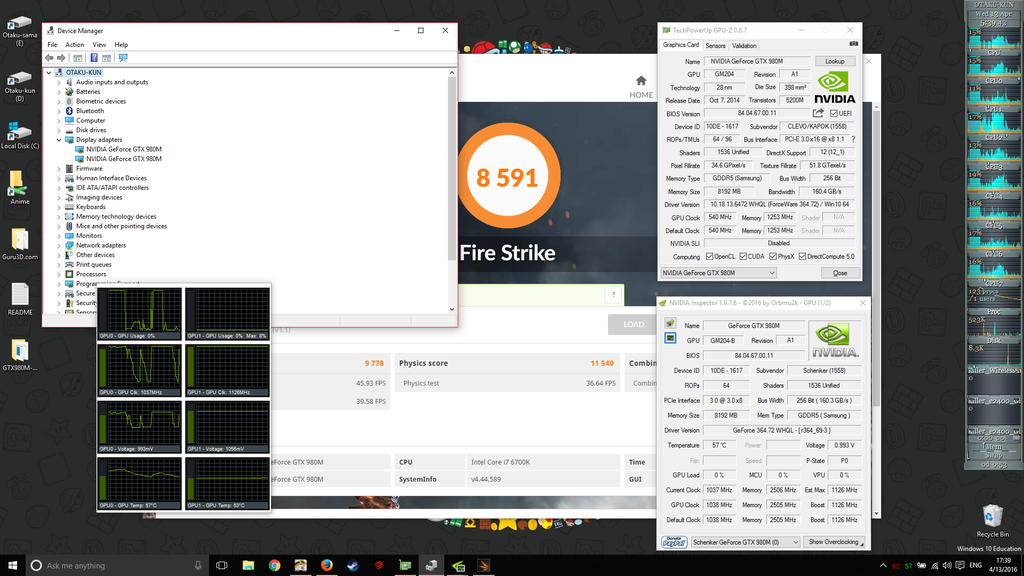Click the question mark button on 3DMark page
The width and height of the screenshot is (1024, 576).
click(x=613, y=295)
